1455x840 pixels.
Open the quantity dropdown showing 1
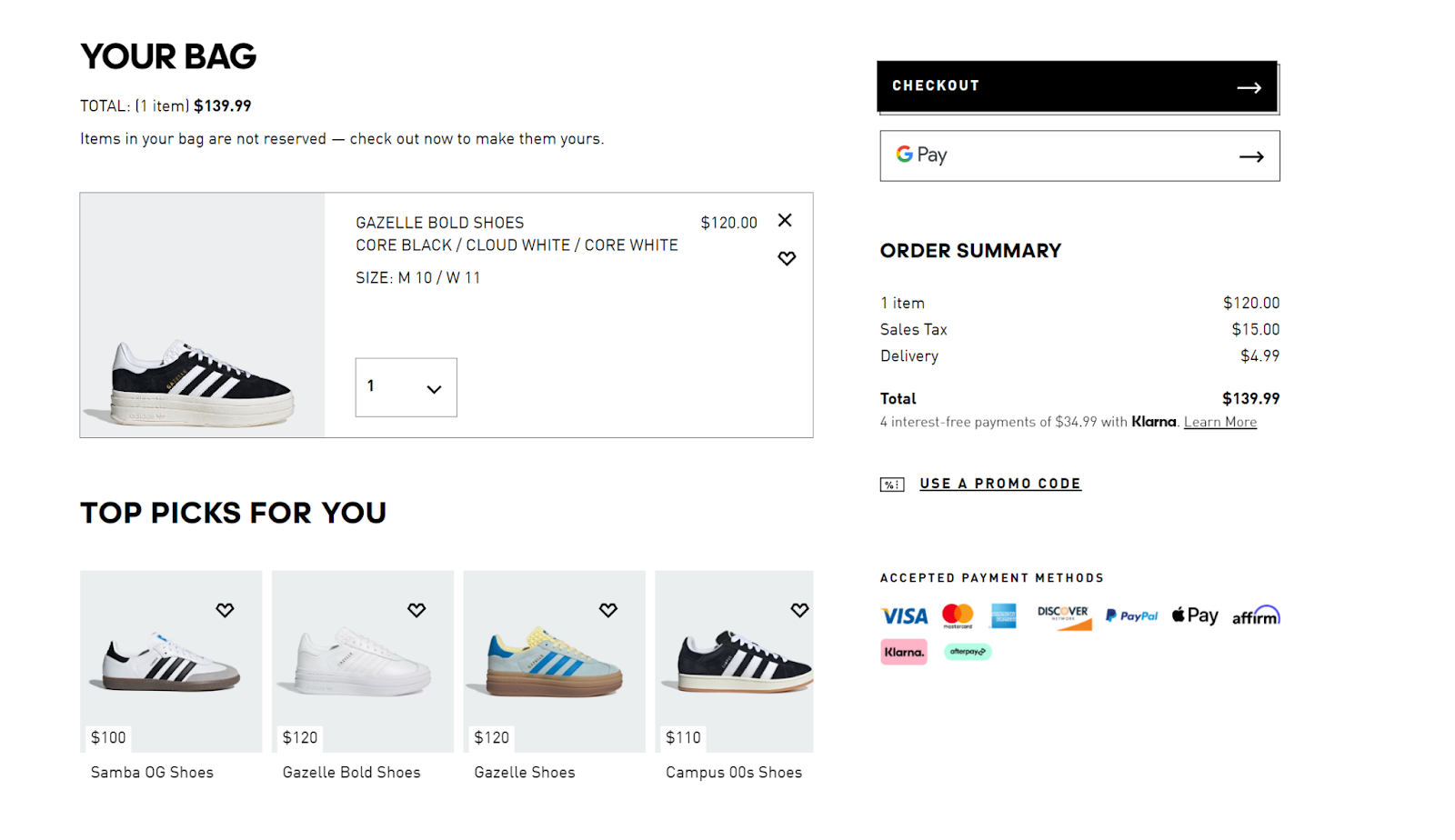tap(406, 387)
